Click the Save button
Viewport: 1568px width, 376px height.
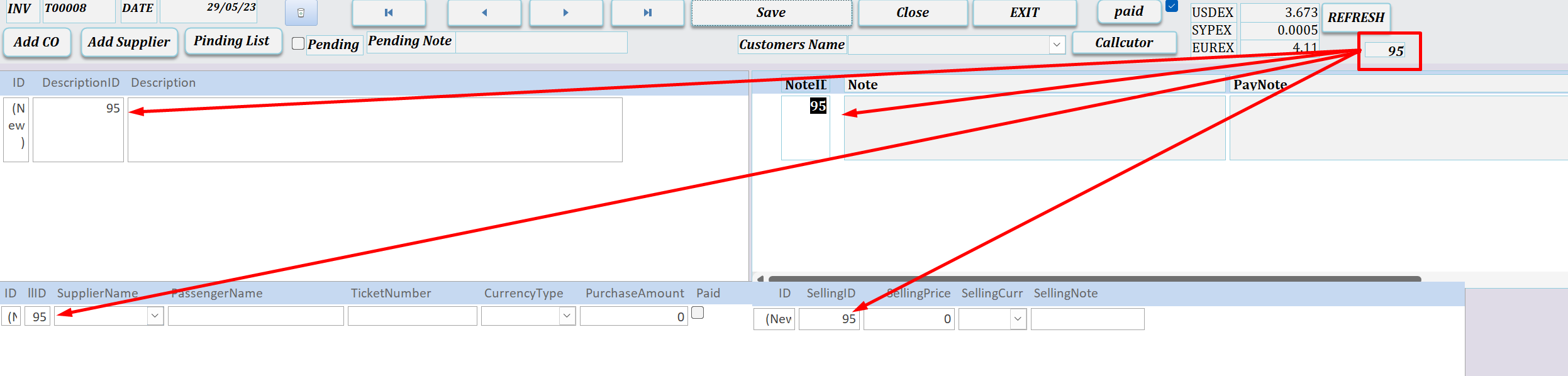(771, 13)
